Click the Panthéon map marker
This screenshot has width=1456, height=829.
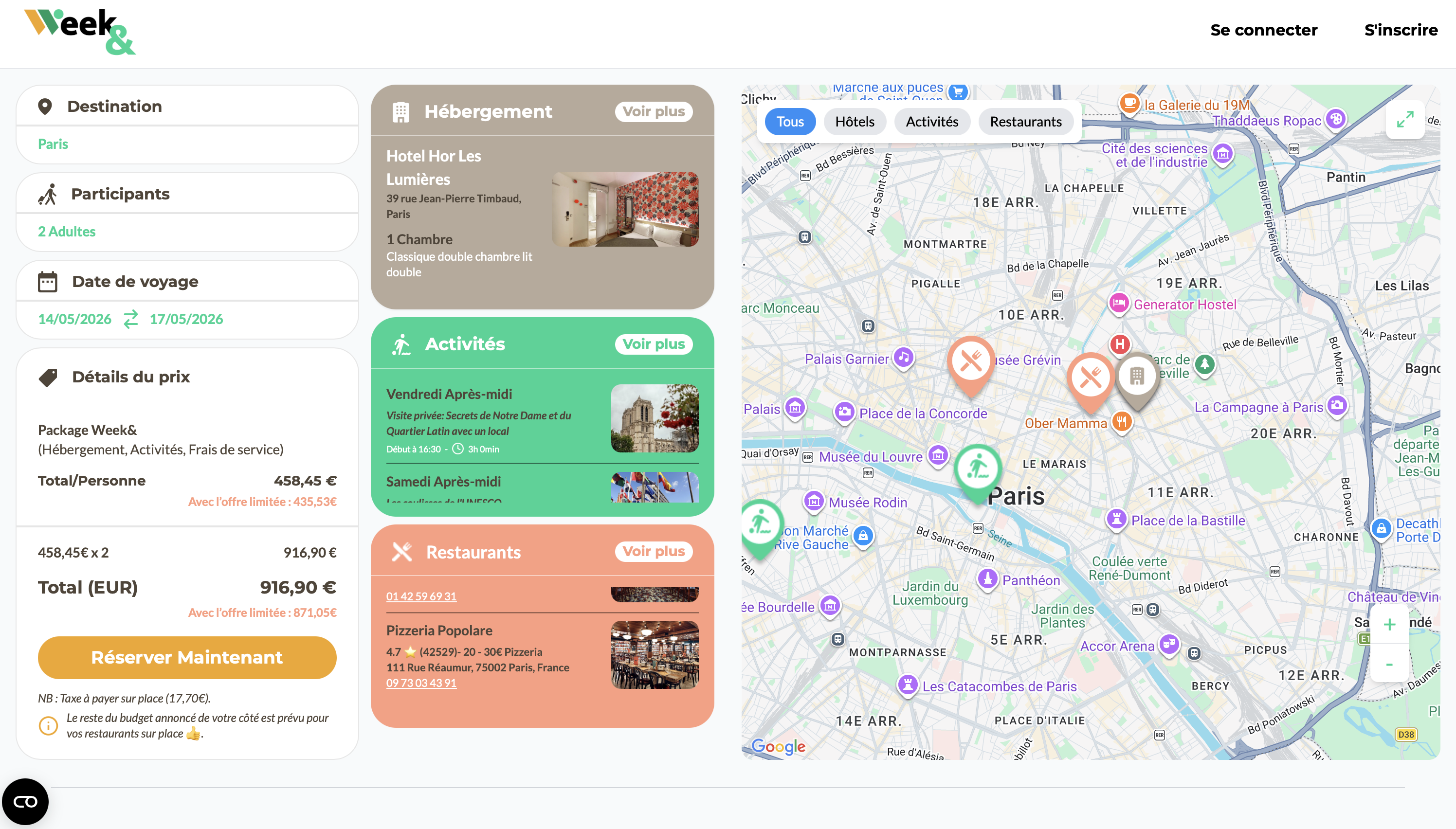pyautogui.click(x=988, y=578)
